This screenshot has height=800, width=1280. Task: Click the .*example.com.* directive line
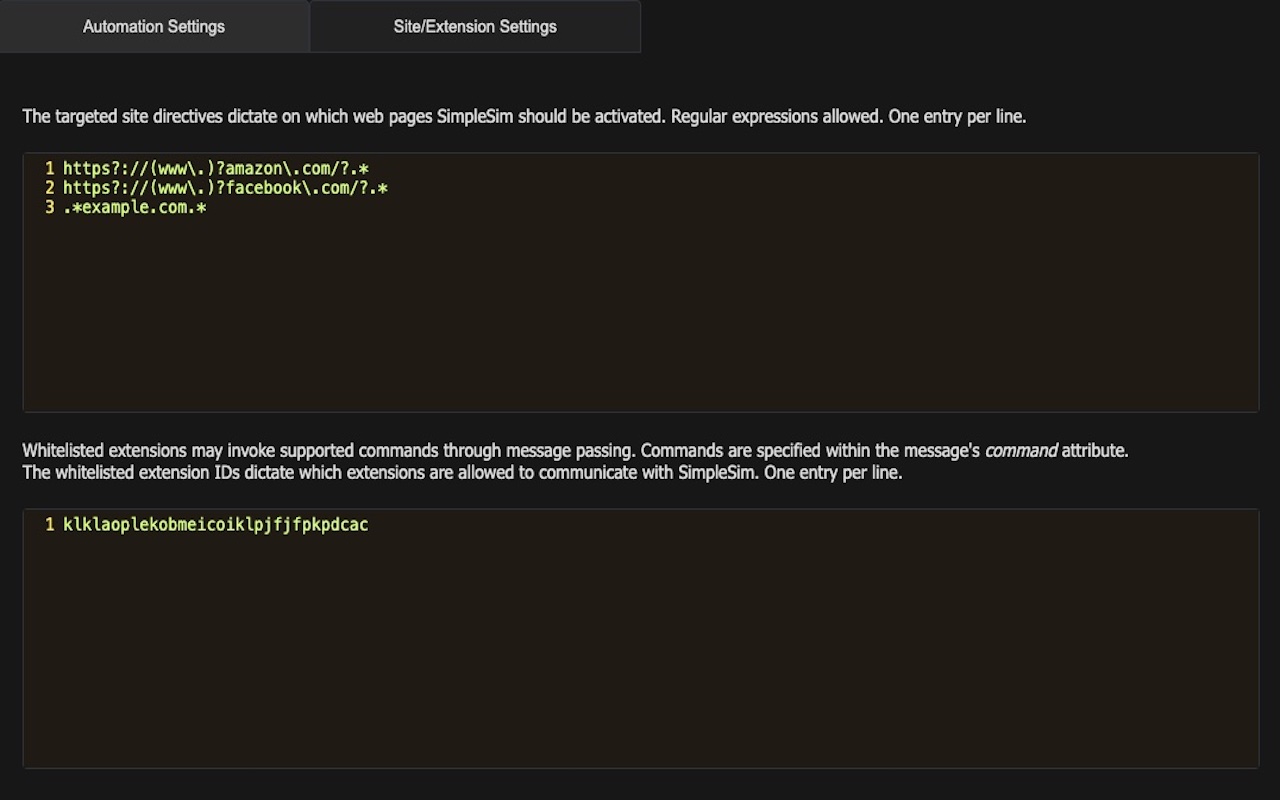[x=134, y=208]
